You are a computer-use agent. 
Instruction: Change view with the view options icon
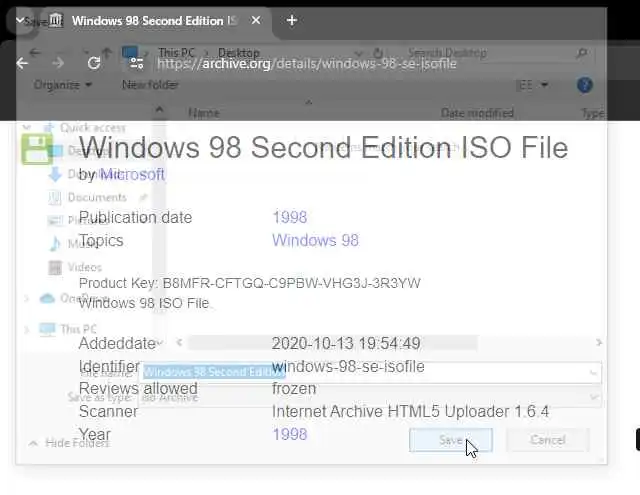524,85
